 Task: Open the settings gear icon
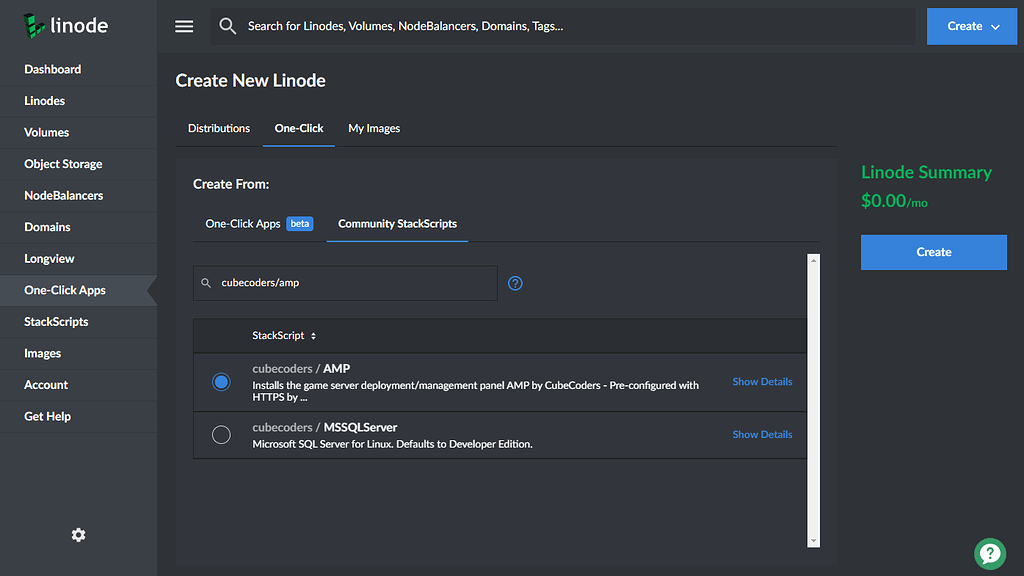coord(78,535)
